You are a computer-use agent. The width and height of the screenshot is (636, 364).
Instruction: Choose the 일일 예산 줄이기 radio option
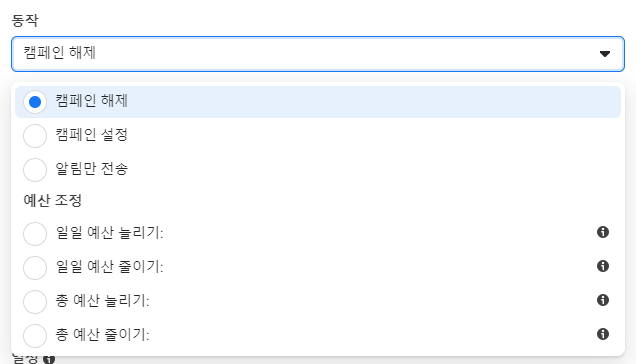click(x=35, y=268)
